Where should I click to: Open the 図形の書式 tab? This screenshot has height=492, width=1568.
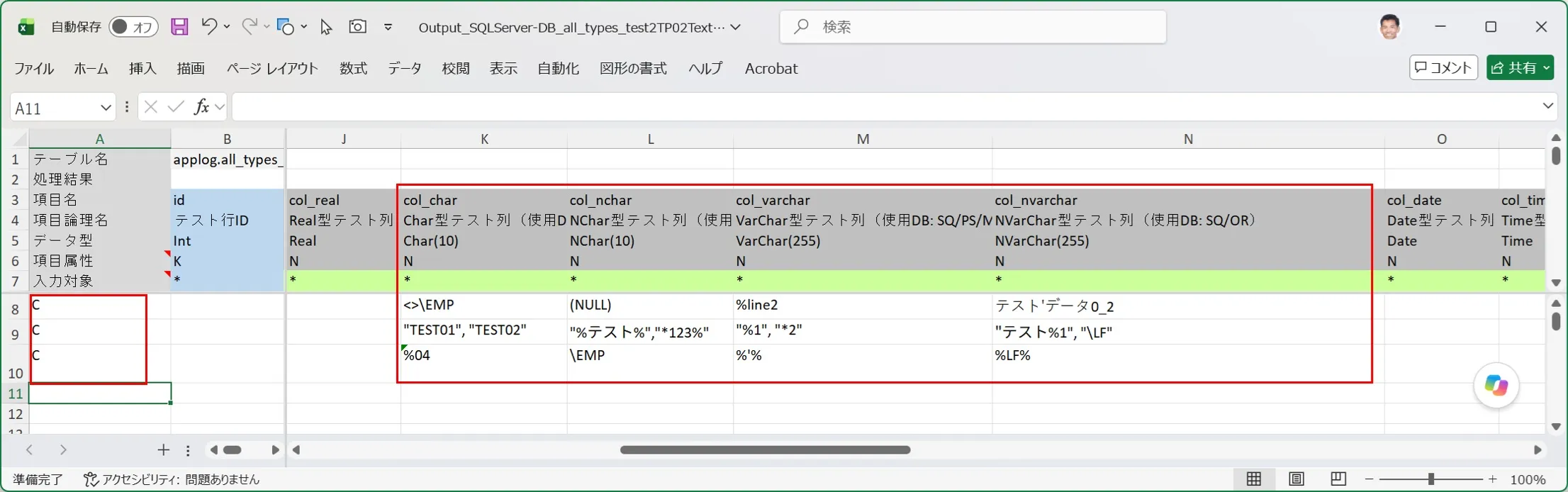click(633, 69)
